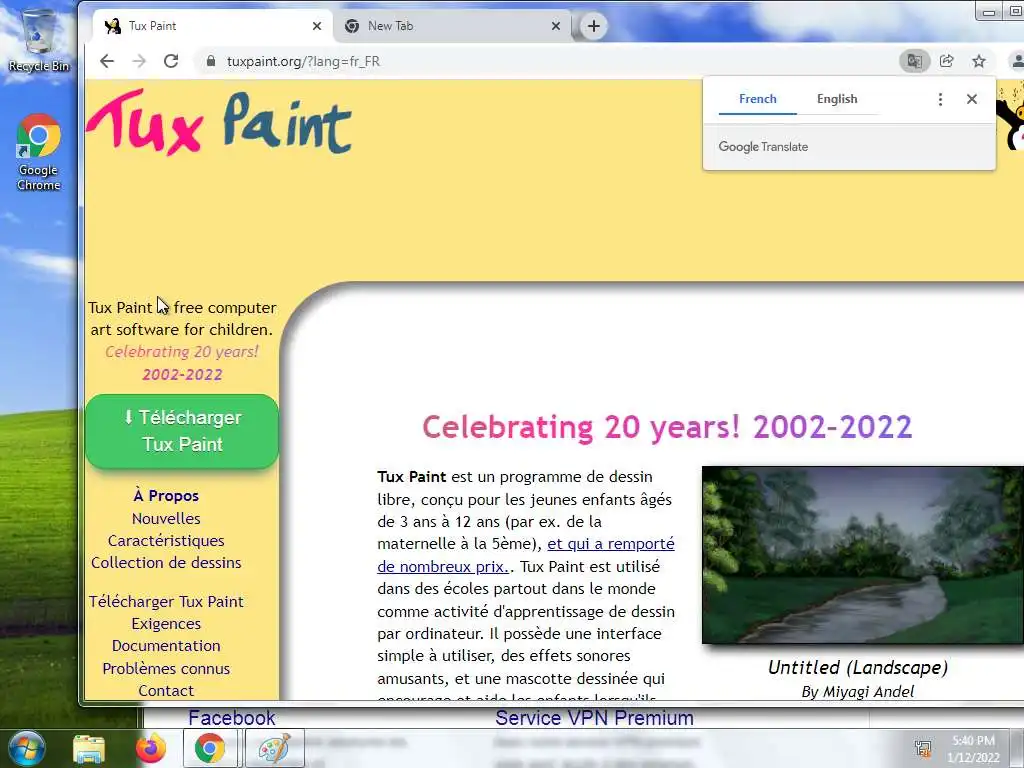Open the Contact sidebar link

(166, 691)
